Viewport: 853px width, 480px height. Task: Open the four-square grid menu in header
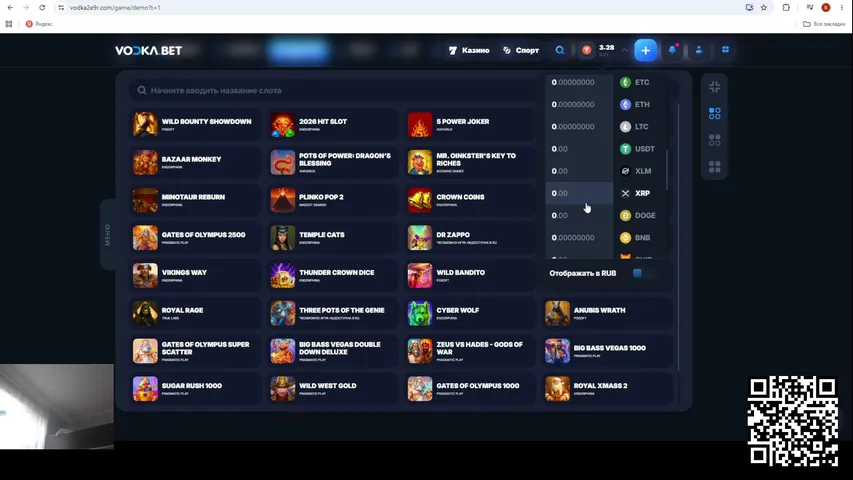pos(725,50)
